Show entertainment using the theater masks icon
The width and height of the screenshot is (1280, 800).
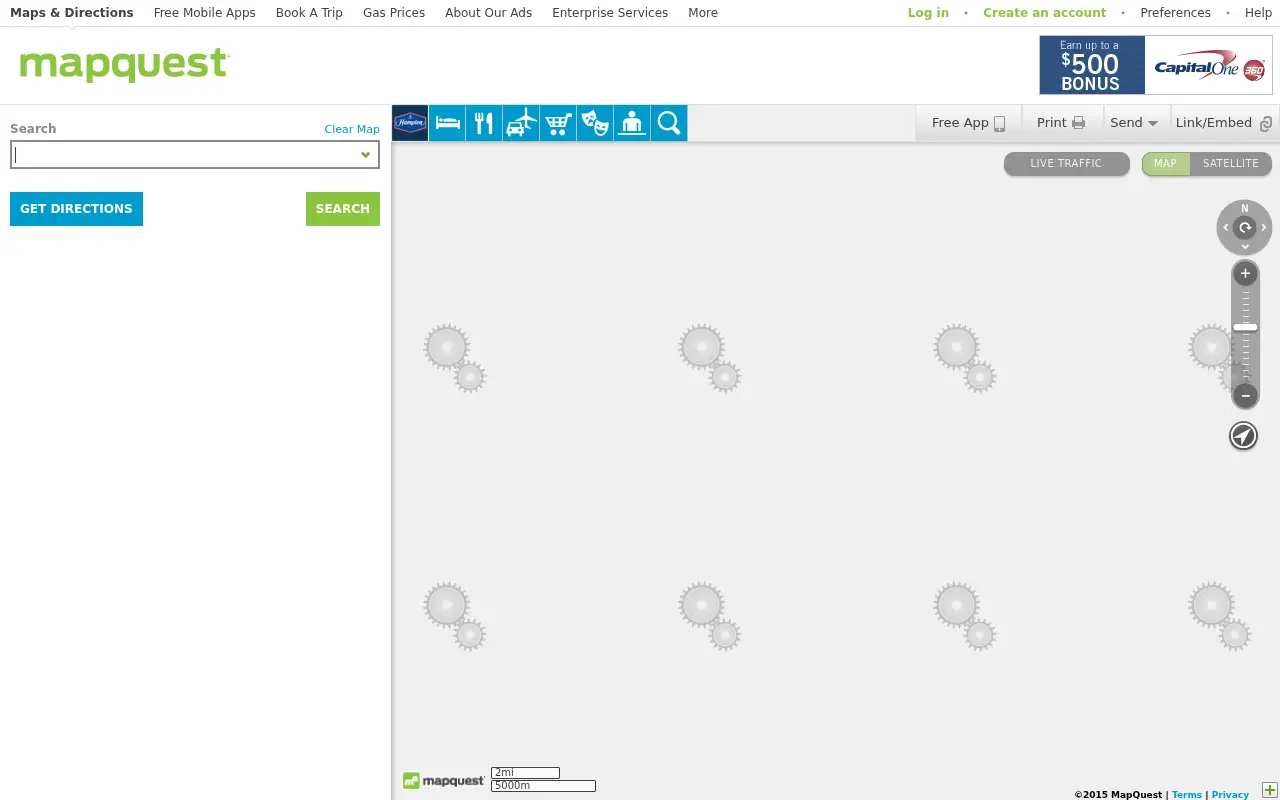point(595,123)
